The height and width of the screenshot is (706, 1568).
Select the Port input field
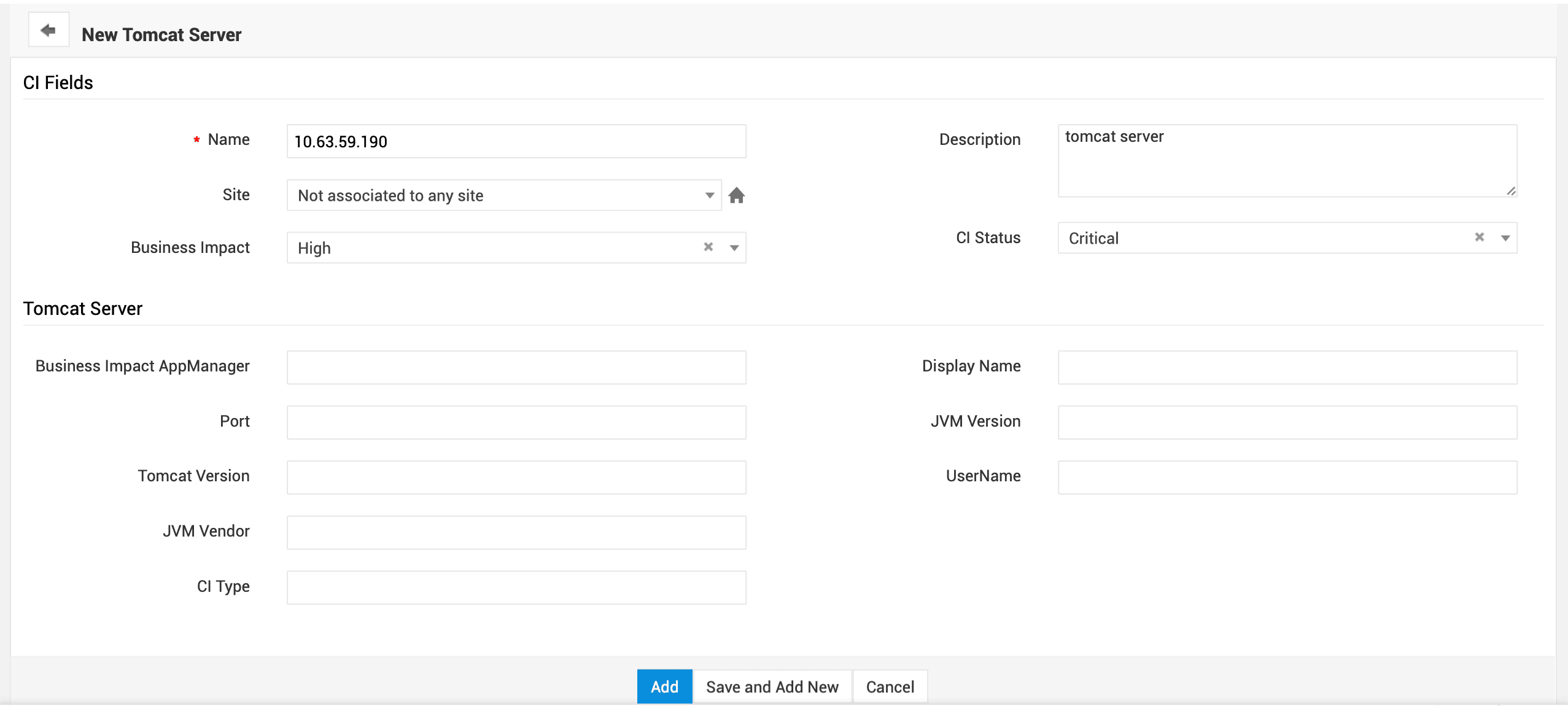pos(516,422)
